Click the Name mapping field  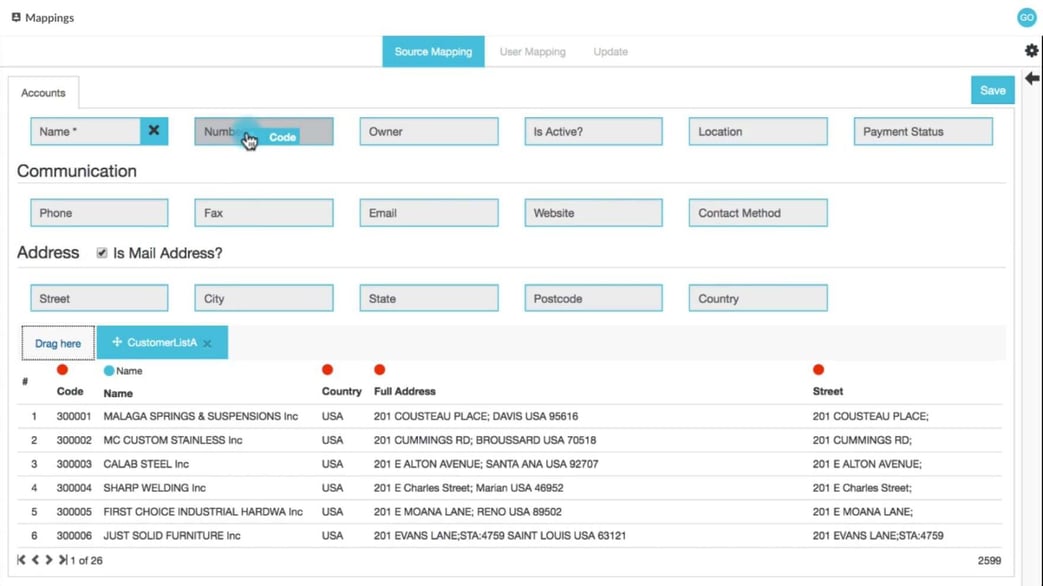[85, 131]
